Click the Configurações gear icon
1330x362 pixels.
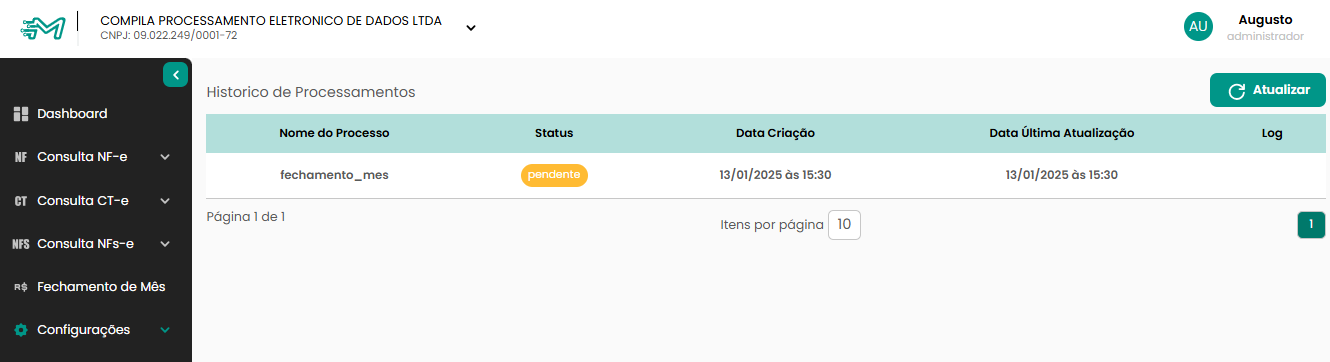click(x=20, y=330)
